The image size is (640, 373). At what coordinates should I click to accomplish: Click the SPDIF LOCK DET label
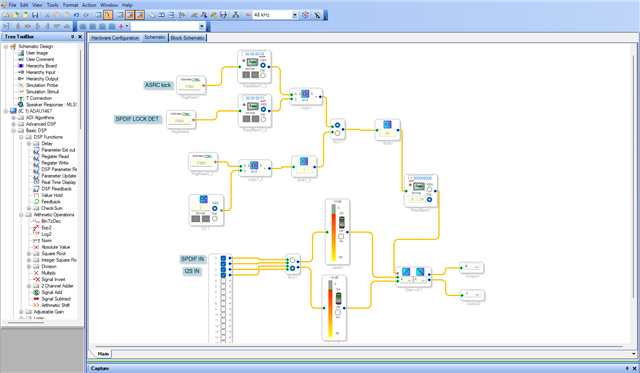tap(137, 119)
